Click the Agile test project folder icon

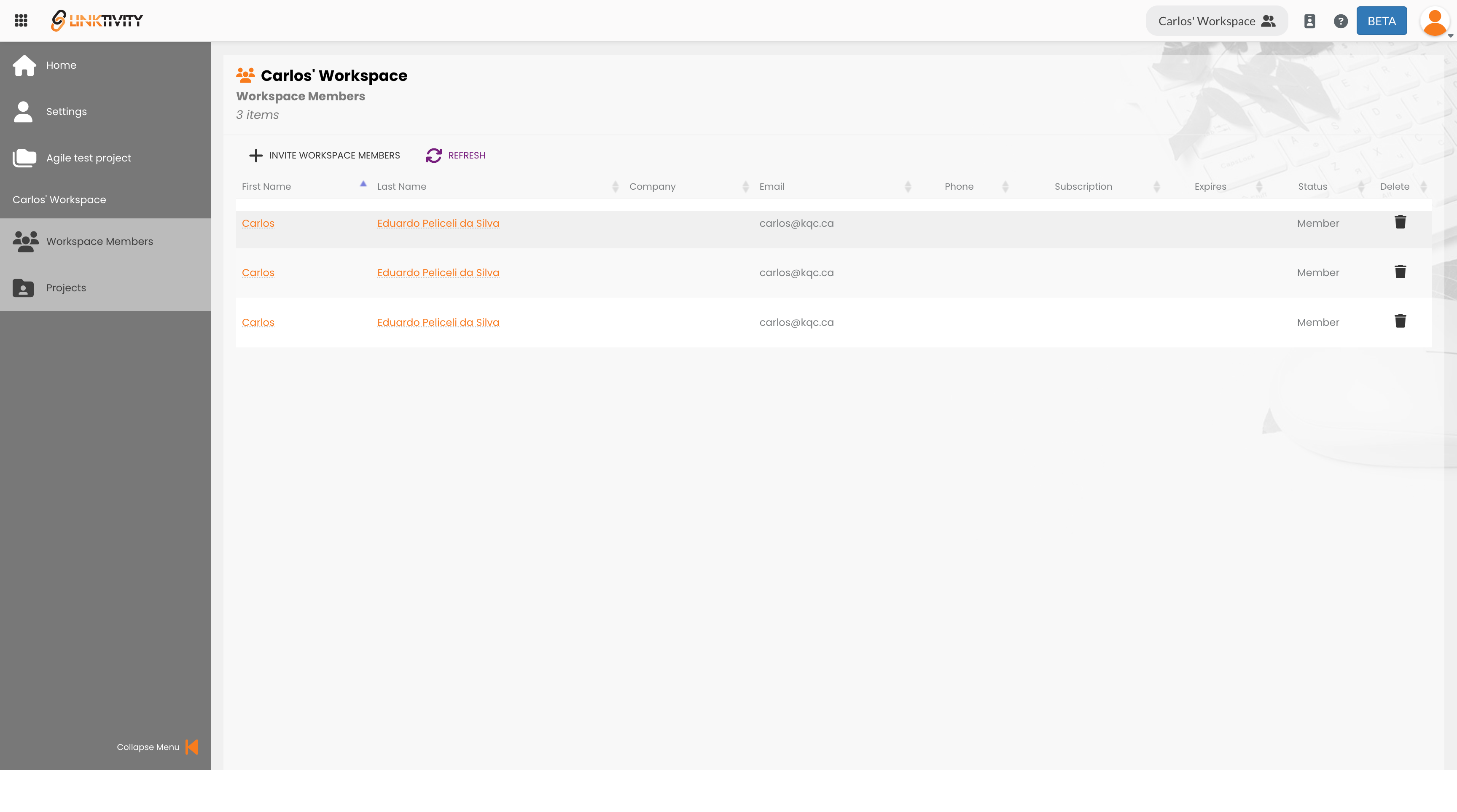tap(24, 158)
